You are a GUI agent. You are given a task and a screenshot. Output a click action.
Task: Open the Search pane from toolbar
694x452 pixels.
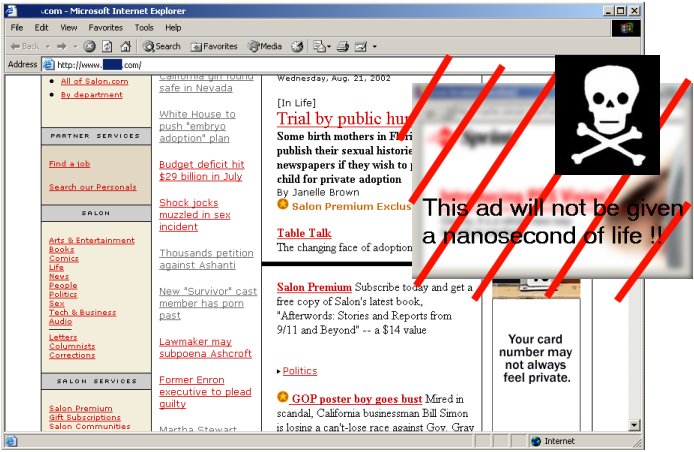[162, 46]
